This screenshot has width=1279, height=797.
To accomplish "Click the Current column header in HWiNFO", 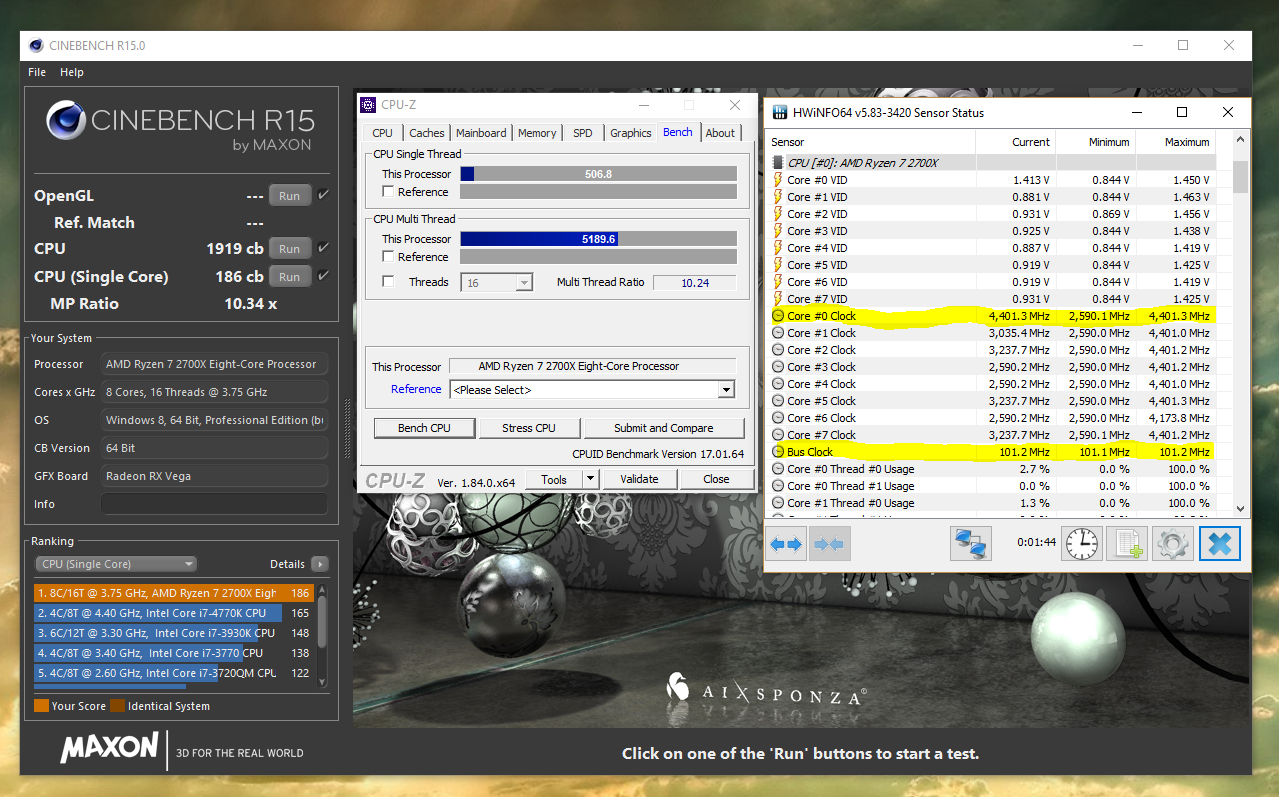I will 1030,142.
